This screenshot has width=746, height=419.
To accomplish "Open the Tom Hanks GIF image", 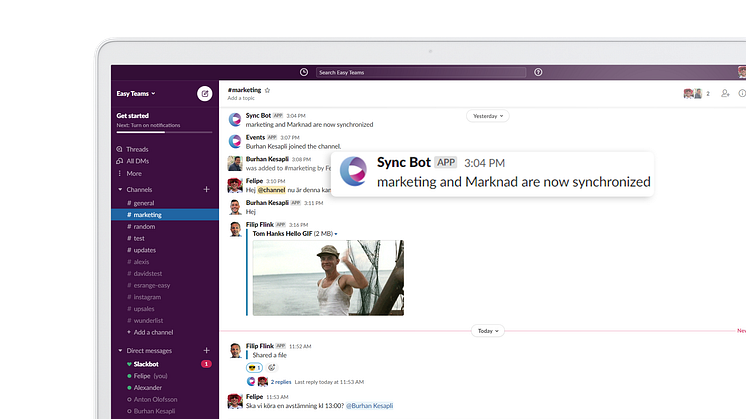I will point(328,278).
